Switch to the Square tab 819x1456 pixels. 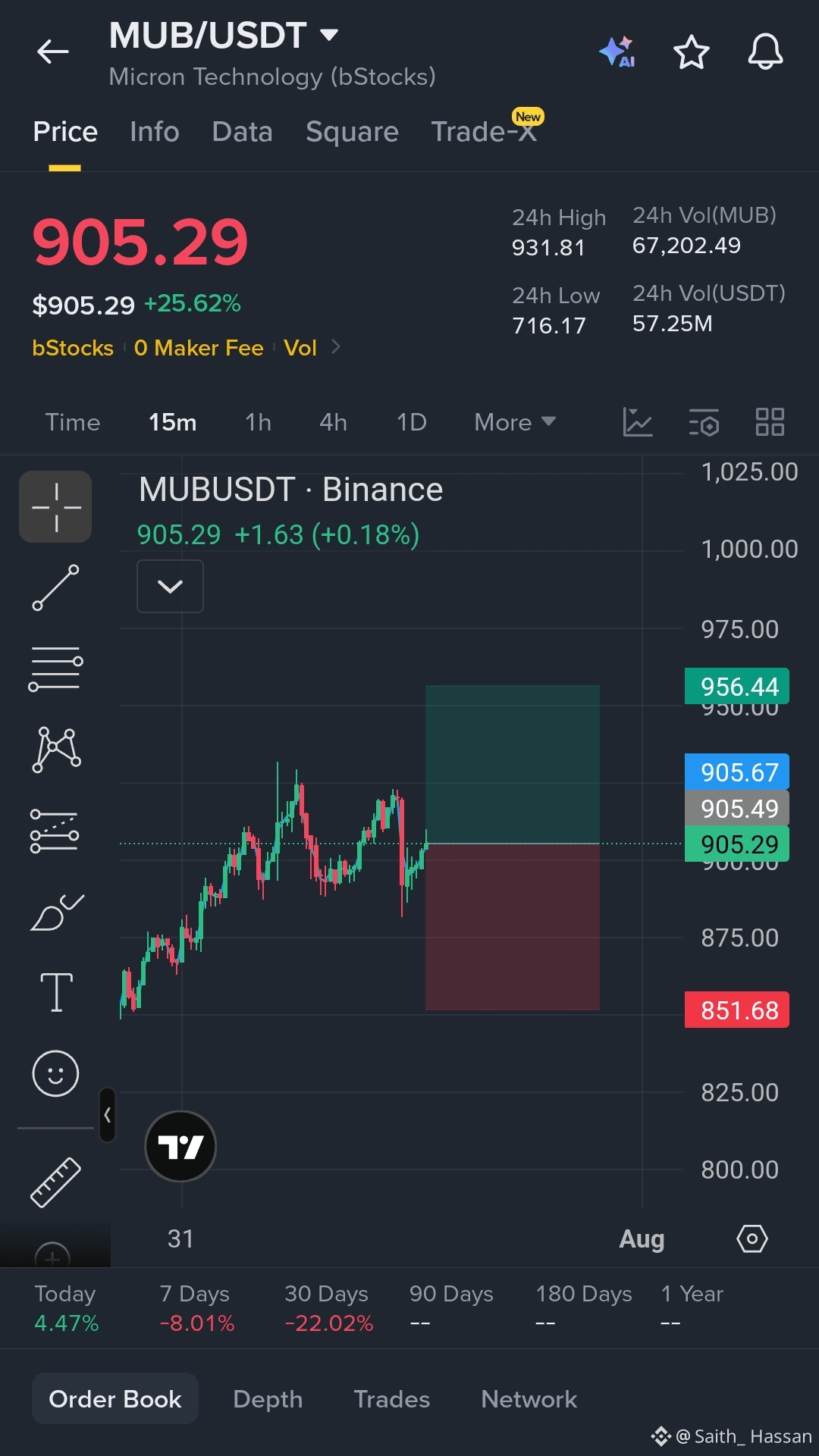tap(352, 132)
